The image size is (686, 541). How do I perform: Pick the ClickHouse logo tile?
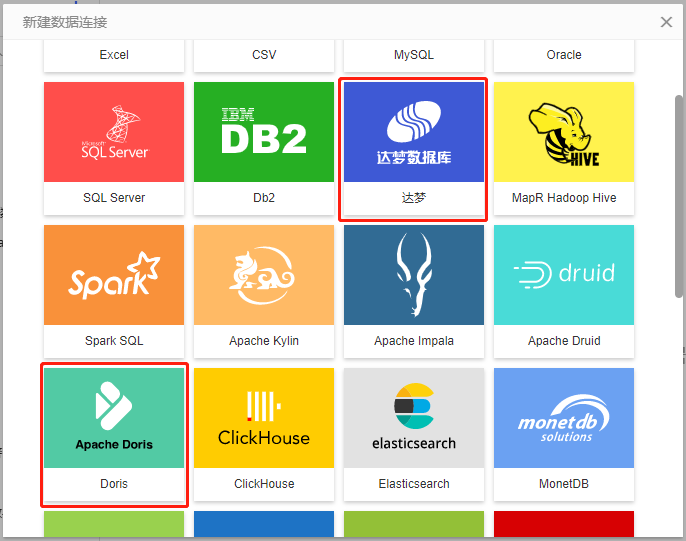(x=264, y=418)
